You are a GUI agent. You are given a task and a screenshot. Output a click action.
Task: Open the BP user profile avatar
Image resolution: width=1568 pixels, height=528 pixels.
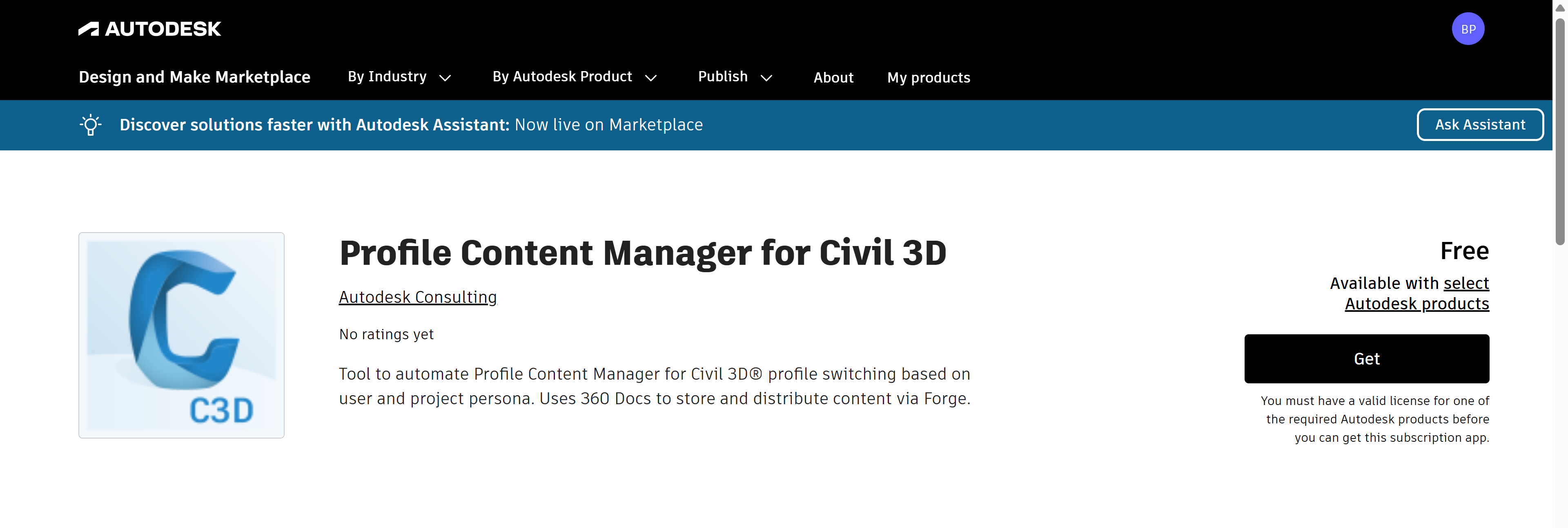click(x=1468, y=29)
